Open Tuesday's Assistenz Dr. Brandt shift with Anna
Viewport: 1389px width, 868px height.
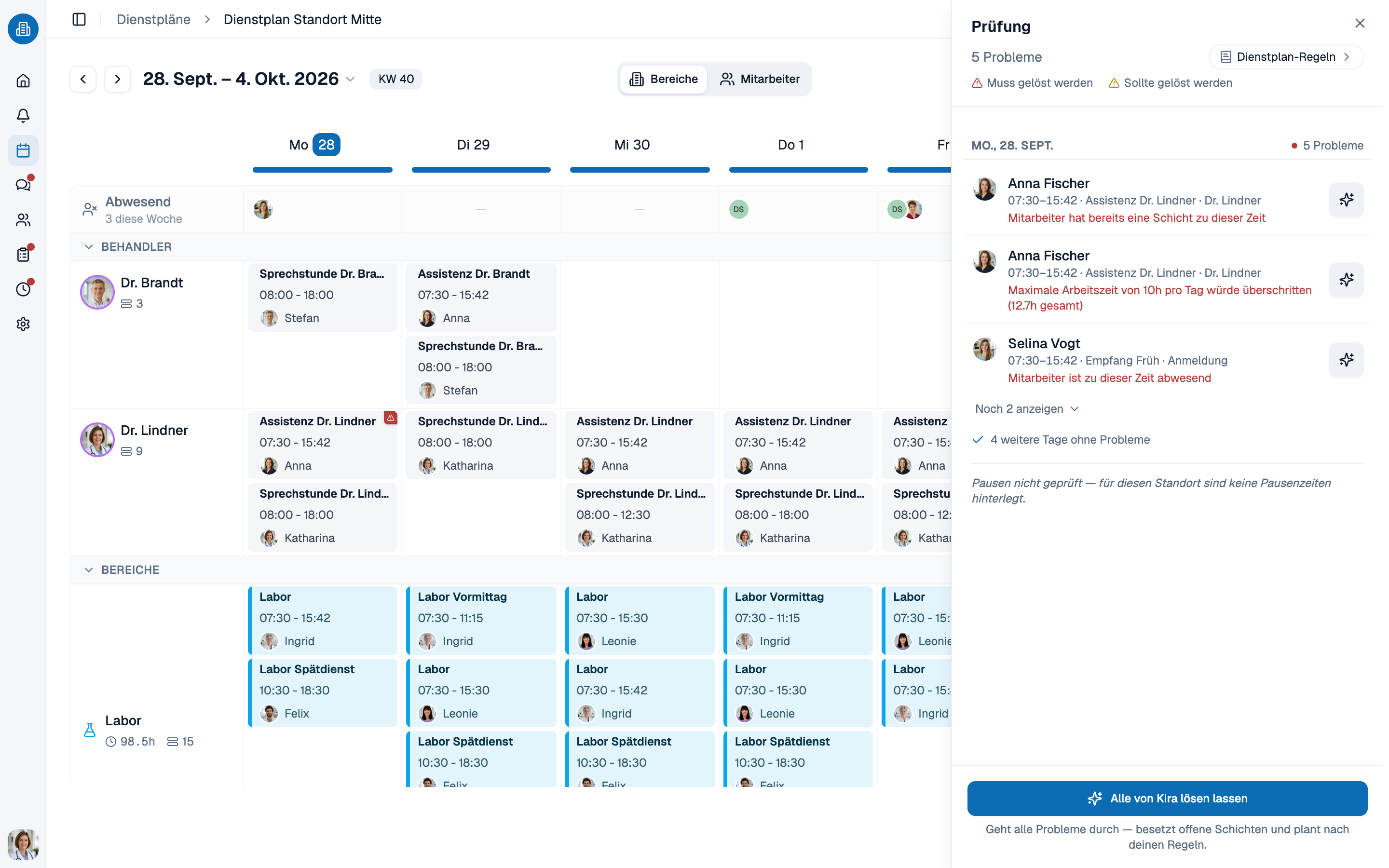481,297
